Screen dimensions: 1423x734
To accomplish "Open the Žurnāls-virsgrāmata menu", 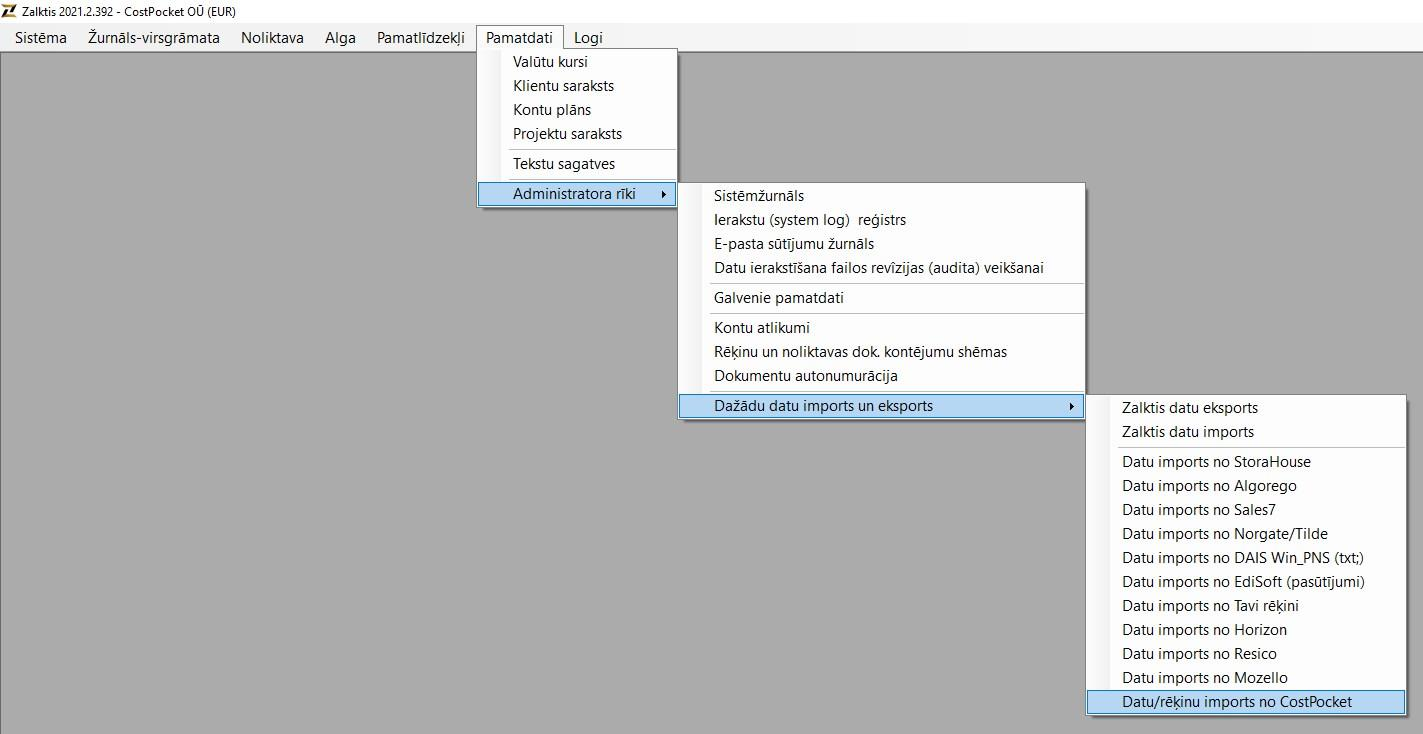I will tap(154, 38).
